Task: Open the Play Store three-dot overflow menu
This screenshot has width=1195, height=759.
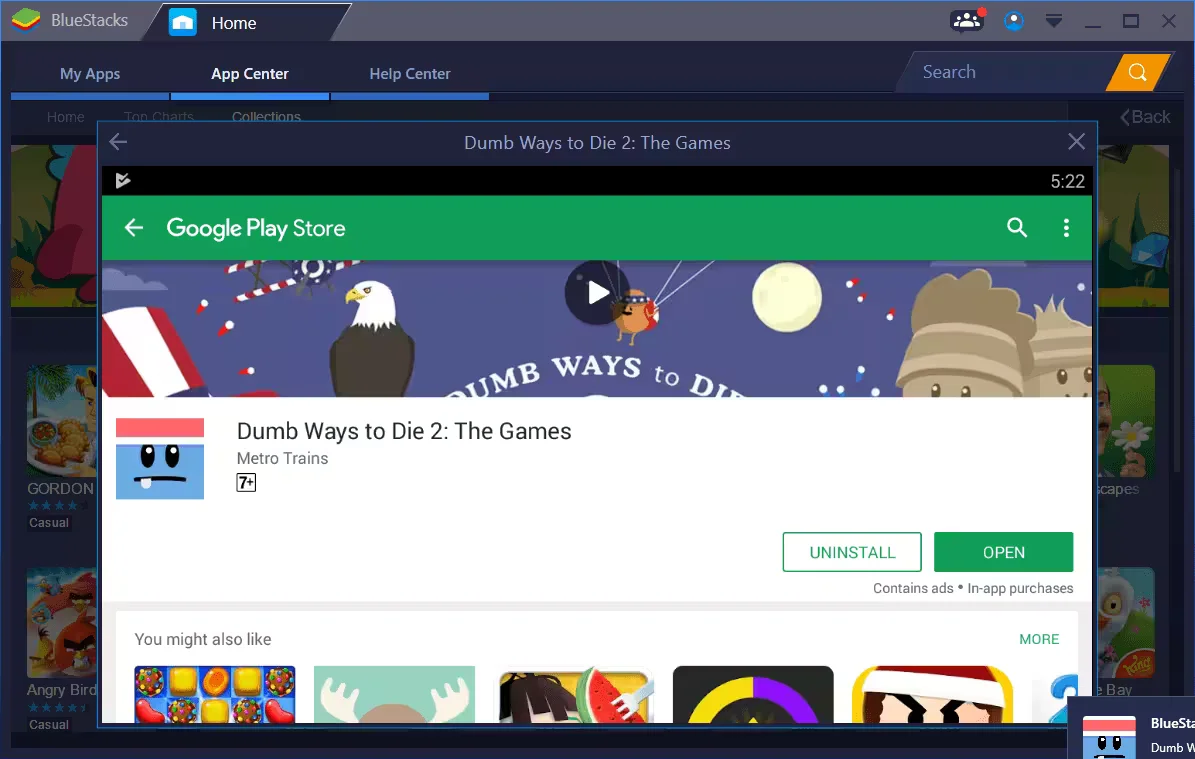Action: (x=1066, y=228)
